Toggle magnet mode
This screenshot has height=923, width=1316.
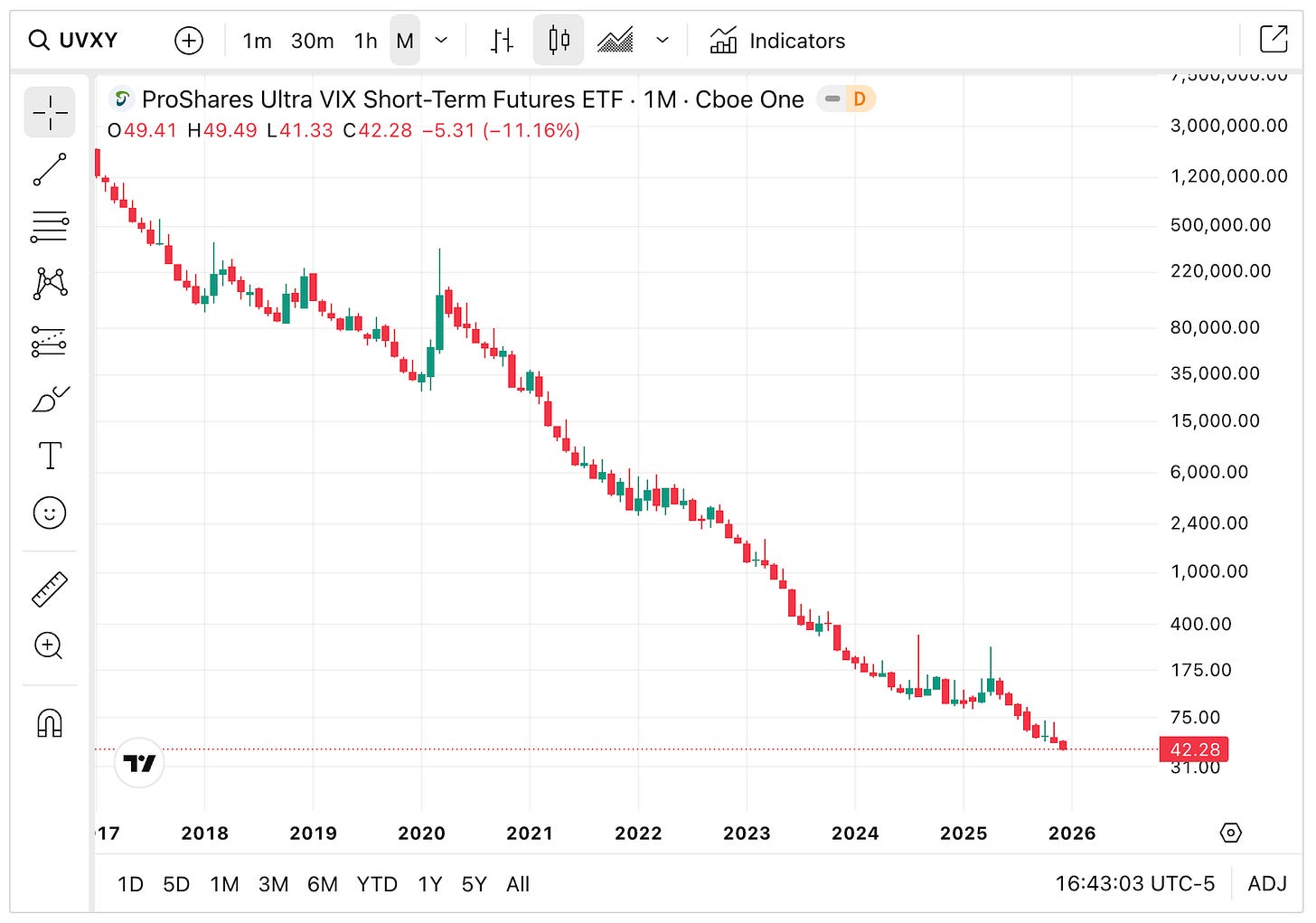pos(50,723)
